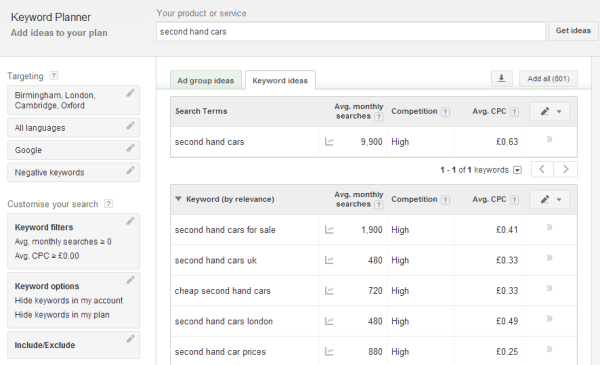Click 'Hide keywords in my account' option
600x365 pixels.
coord(68,301)
